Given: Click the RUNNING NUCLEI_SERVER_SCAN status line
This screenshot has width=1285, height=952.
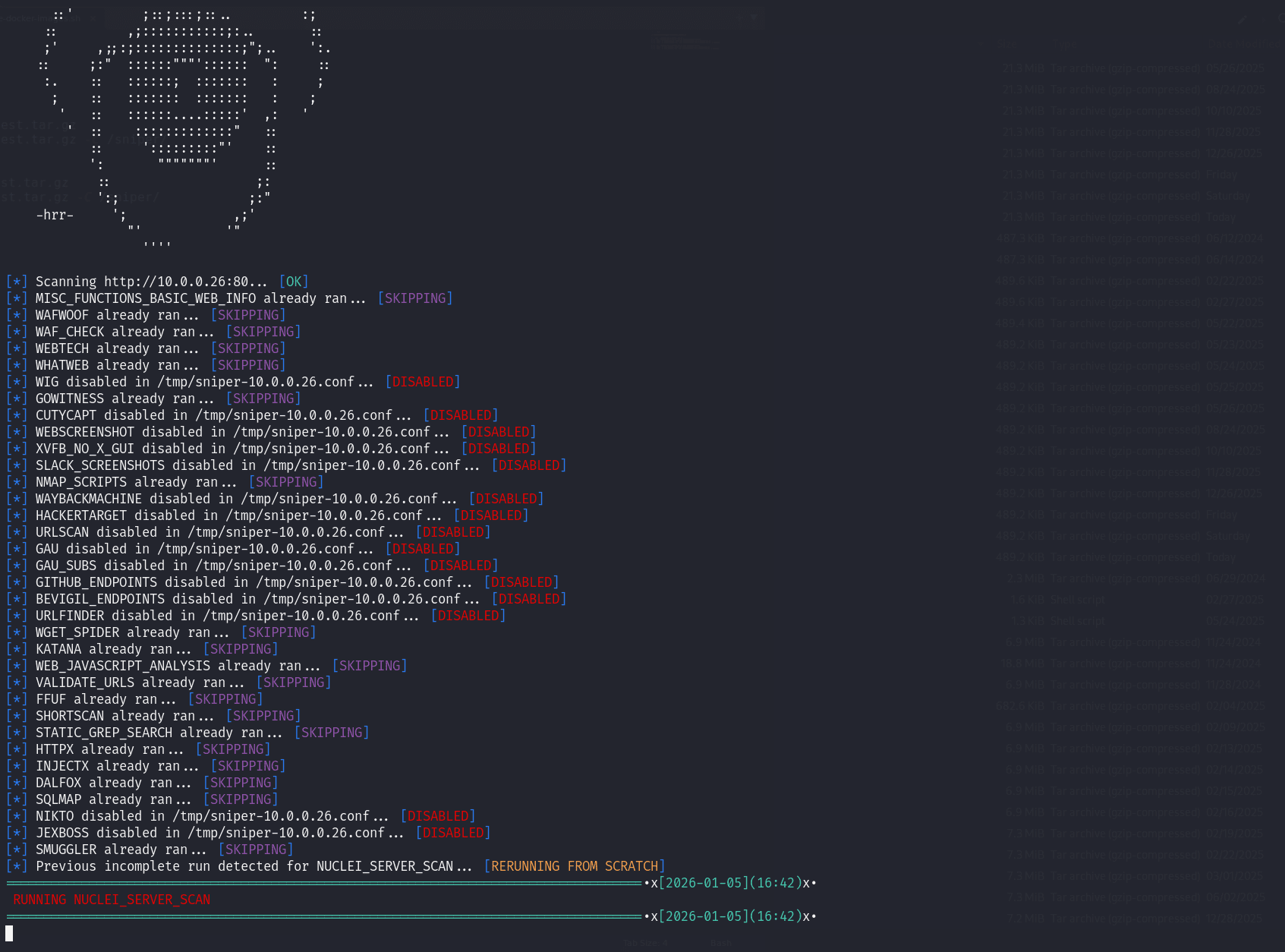Looking at the screenshot, I should click(x=111, y=899).
